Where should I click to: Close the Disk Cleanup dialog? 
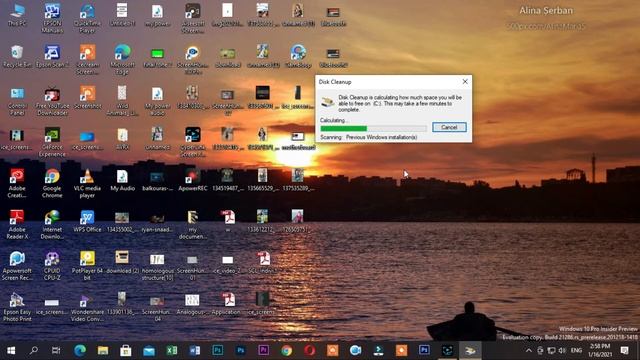pos(465,82)
